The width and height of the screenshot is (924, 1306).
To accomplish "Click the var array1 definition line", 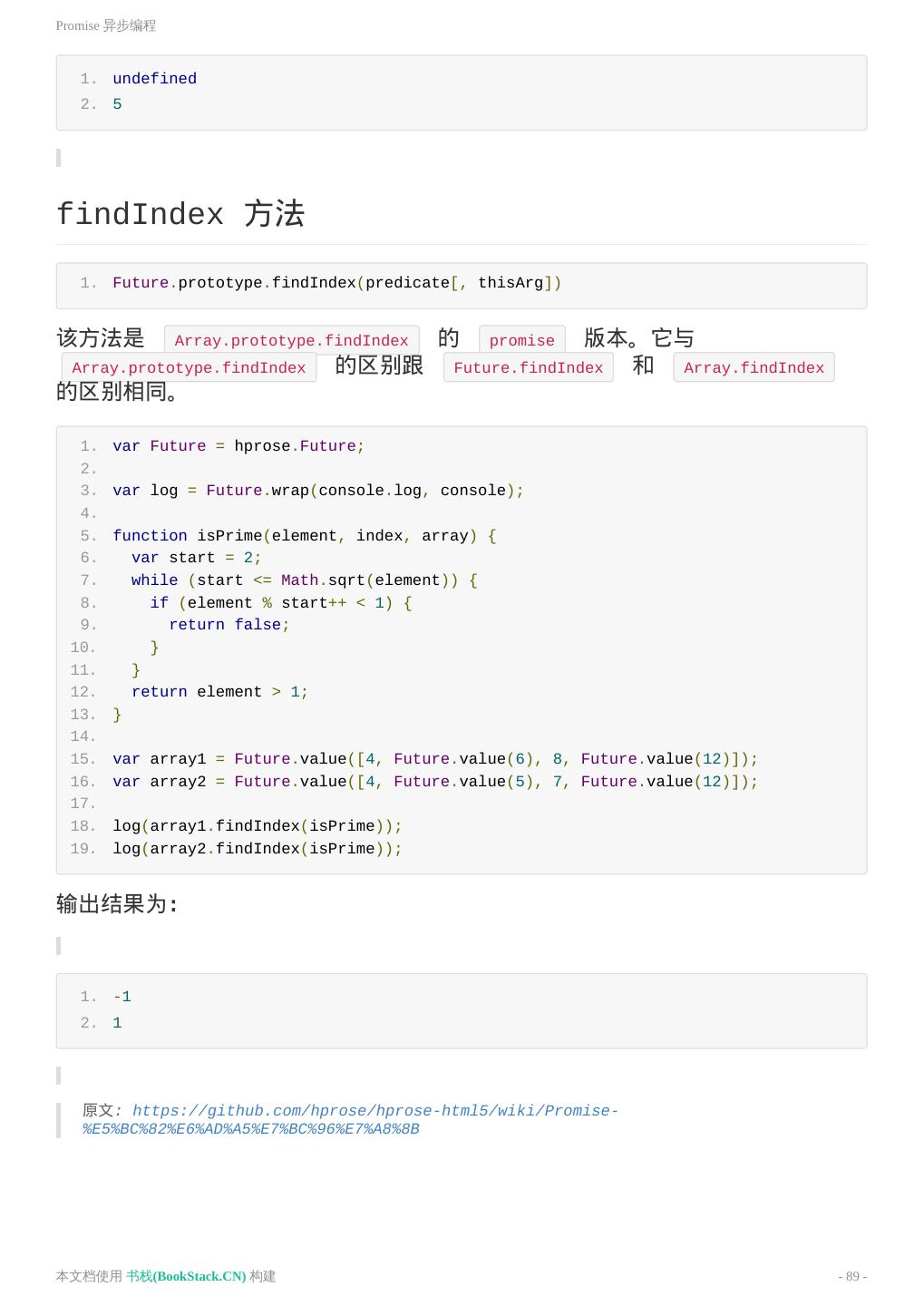I will [x=434, y=759].
